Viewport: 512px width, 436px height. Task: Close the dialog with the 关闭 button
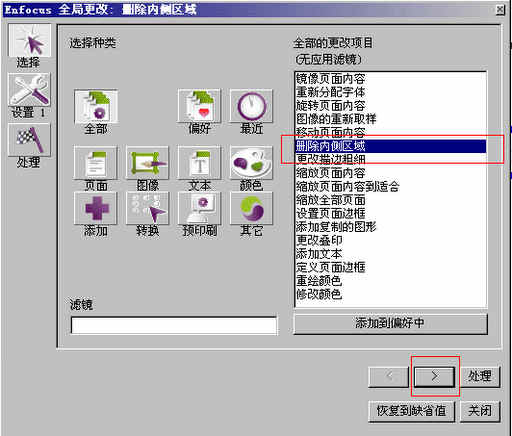coord(480,411)
